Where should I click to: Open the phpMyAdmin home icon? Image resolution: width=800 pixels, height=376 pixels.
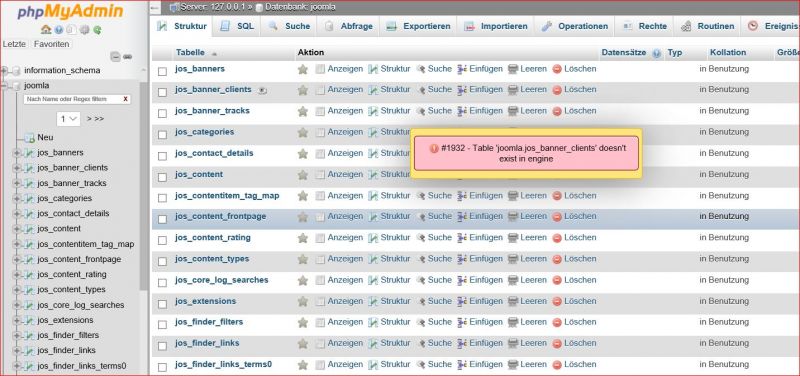click(45, 30)
